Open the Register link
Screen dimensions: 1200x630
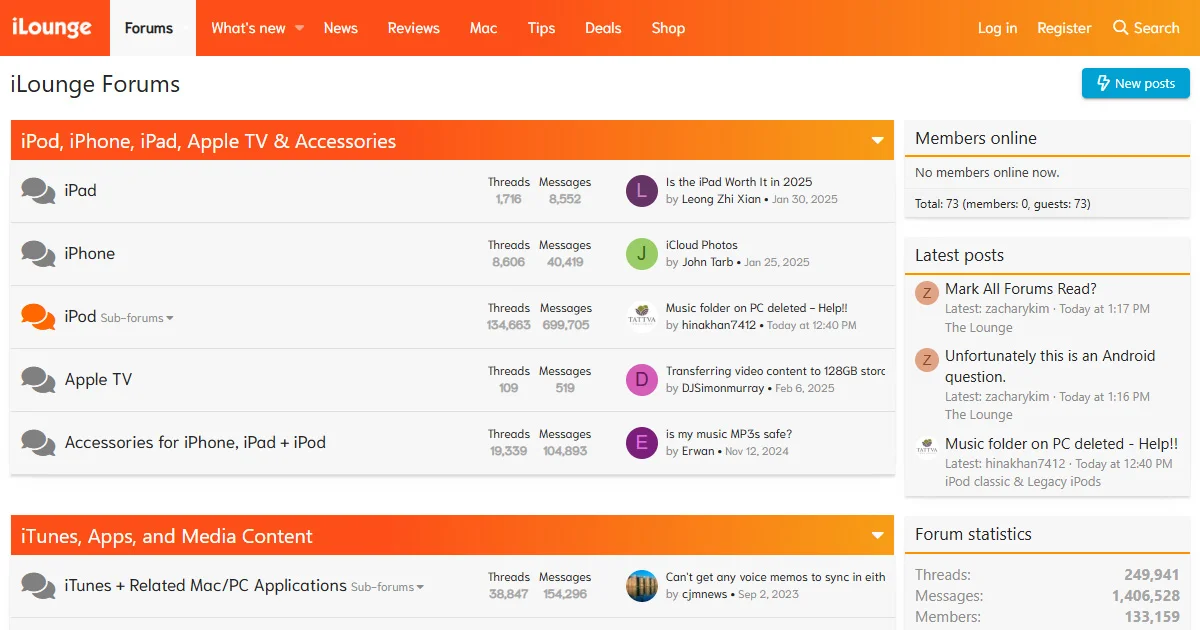coord(1064,28)
